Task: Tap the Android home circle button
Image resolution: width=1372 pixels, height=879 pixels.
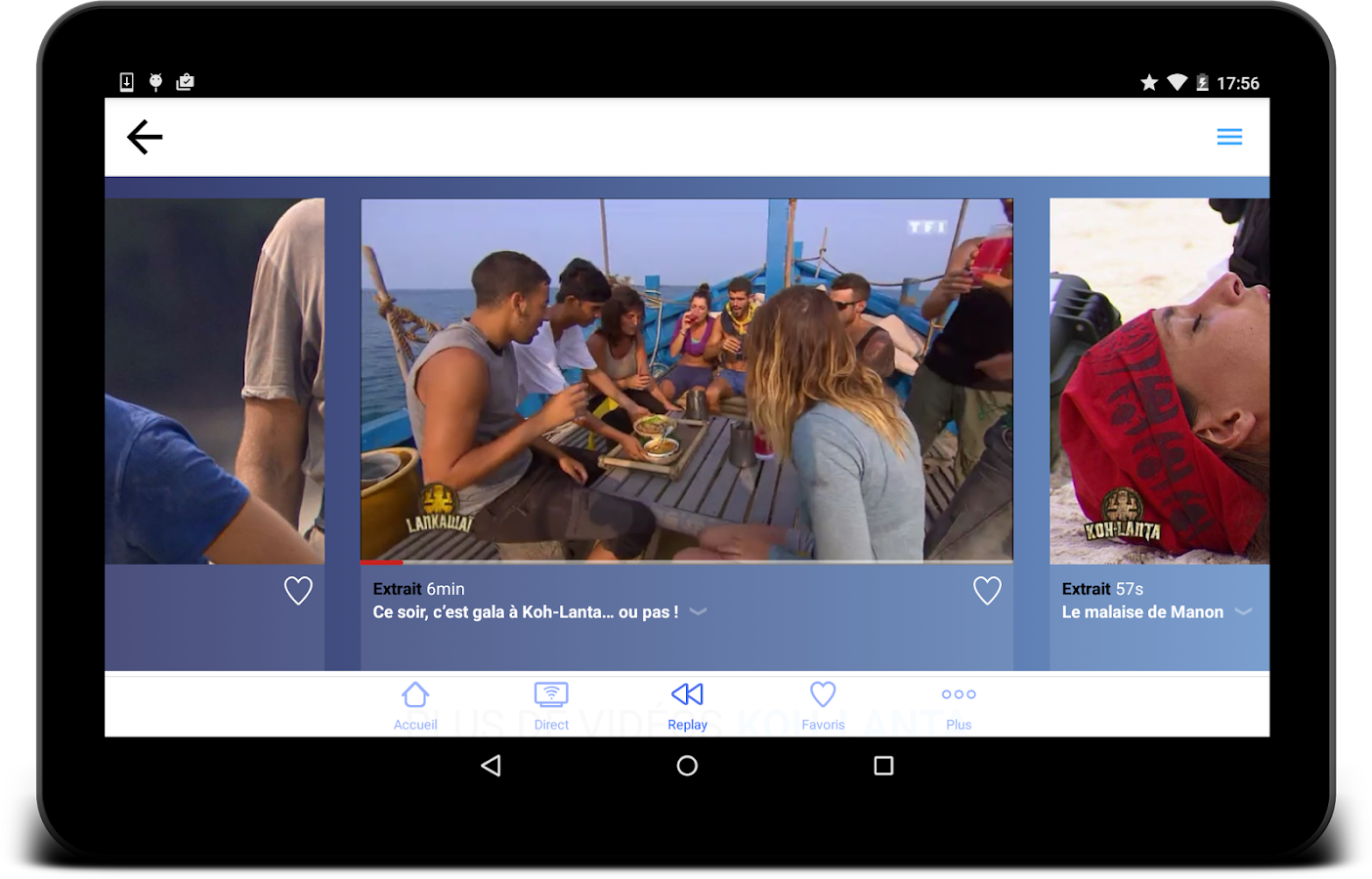Action: (x=687, y=766)
